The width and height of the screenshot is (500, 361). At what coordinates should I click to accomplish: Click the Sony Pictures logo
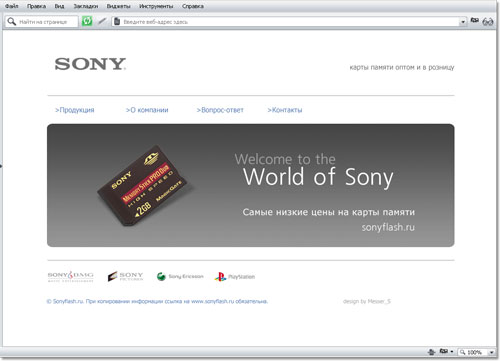click(125, 276)
